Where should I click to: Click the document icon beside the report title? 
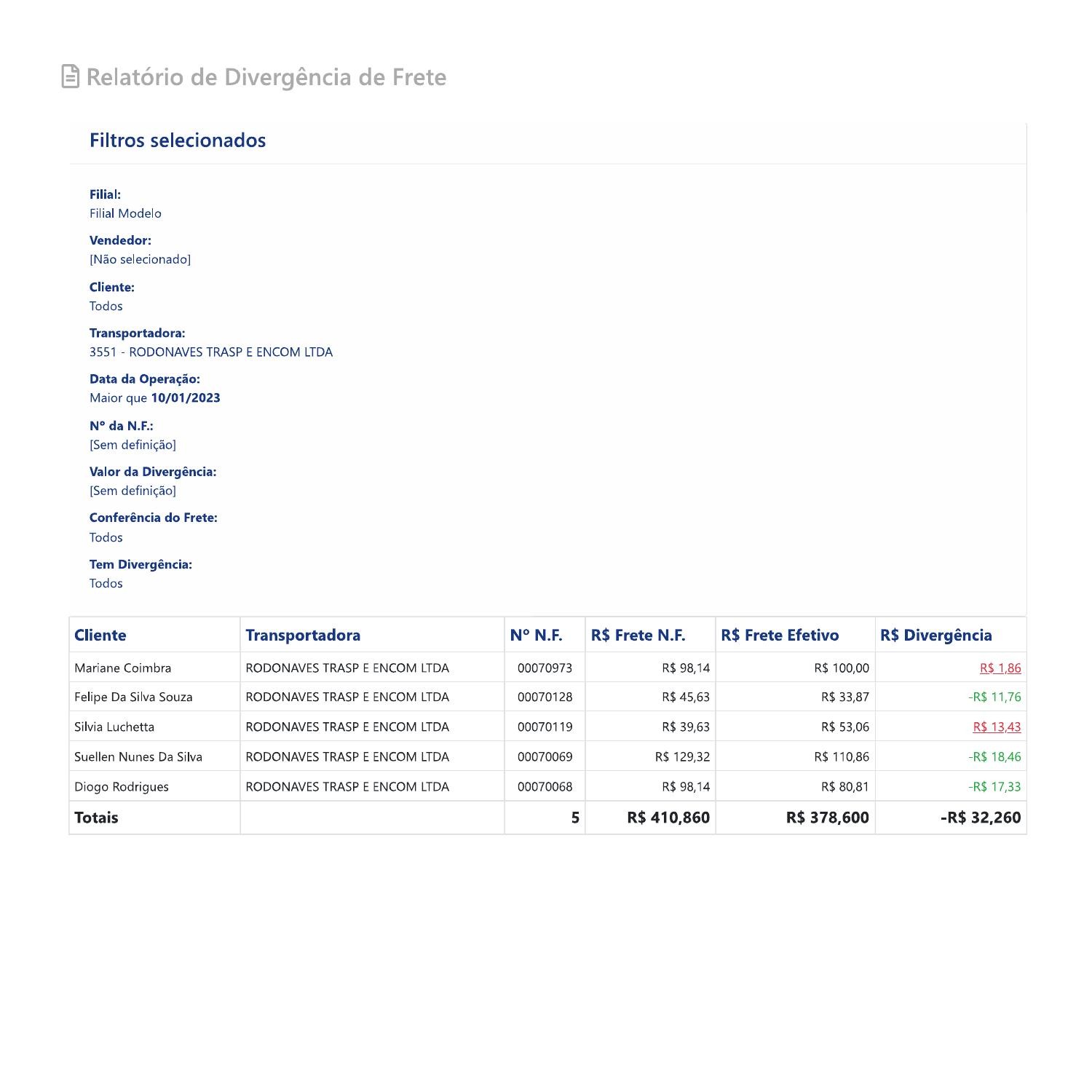(x=70, y=76)
